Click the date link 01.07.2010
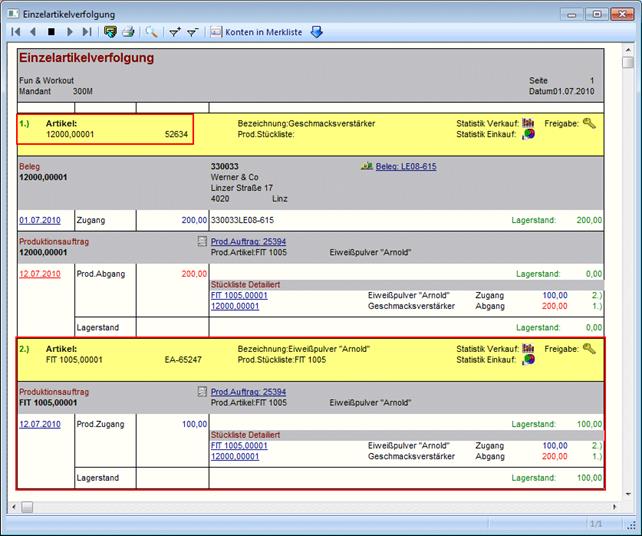The height and width of the screenshot is (536, 642). (39, 219)
